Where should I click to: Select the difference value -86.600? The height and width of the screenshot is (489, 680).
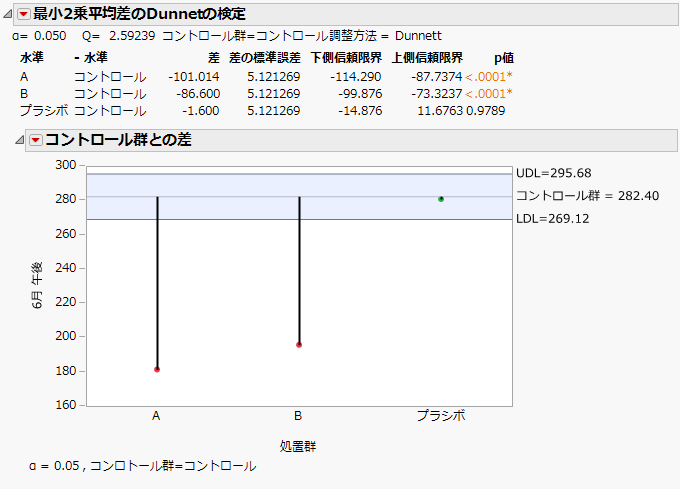[198, 94]
